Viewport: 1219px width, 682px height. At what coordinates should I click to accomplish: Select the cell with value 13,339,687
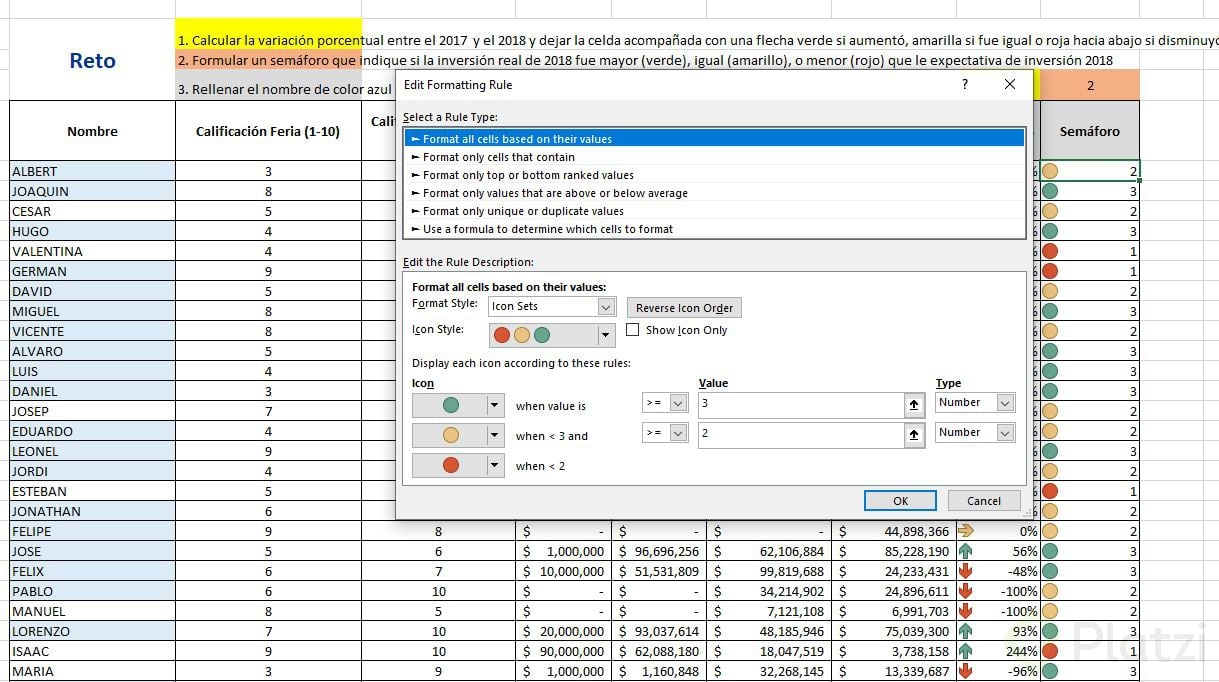(893, 671)
